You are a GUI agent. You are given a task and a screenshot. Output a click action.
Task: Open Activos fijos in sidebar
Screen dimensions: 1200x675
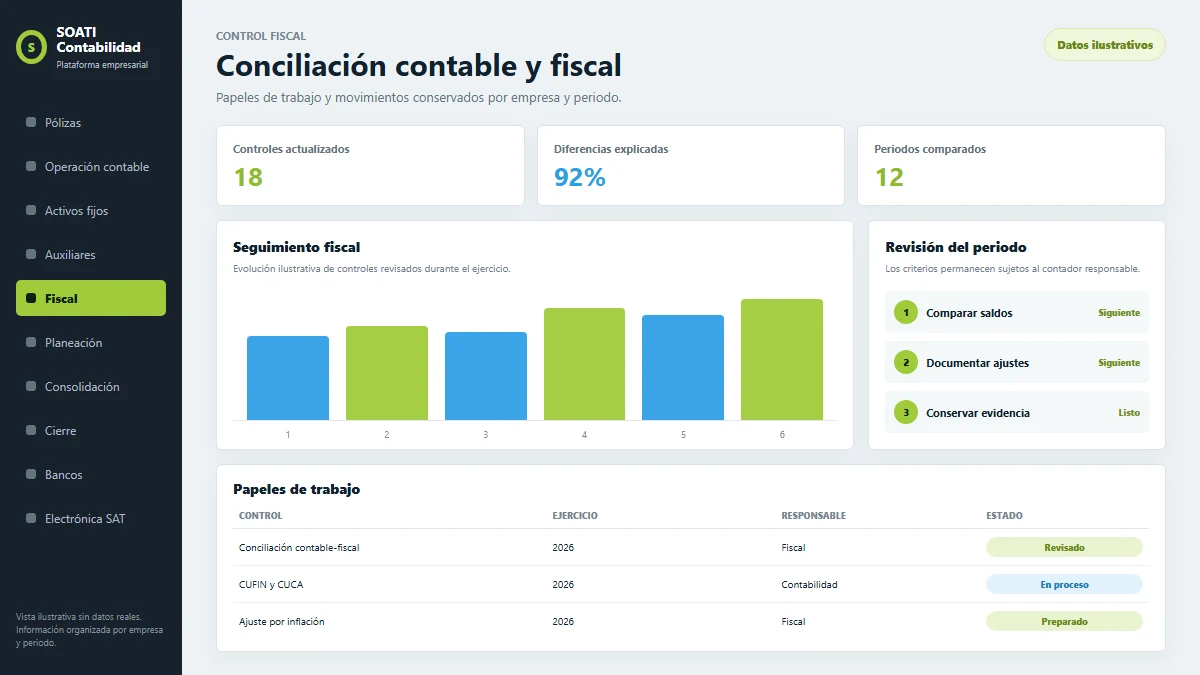(x=91, y=210)
